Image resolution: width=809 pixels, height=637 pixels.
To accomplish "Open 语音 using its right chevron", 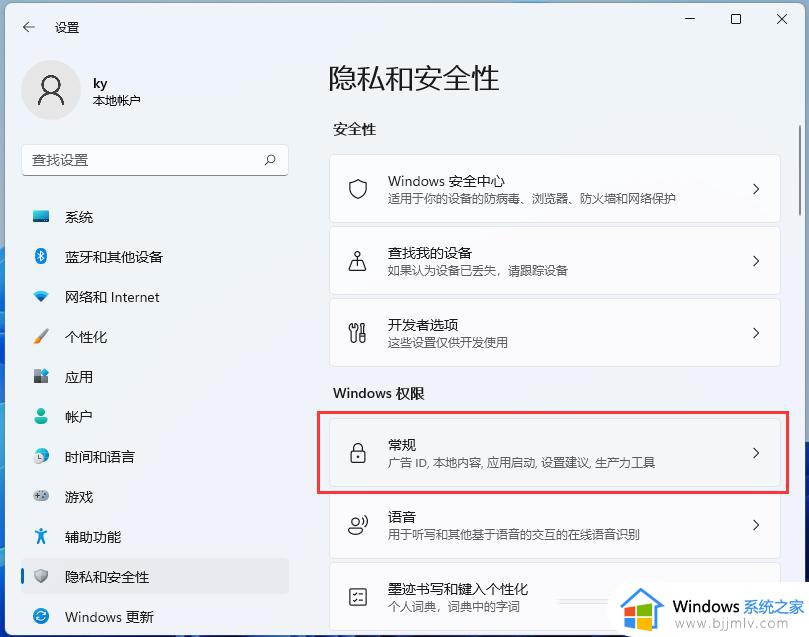I will 756,525.
